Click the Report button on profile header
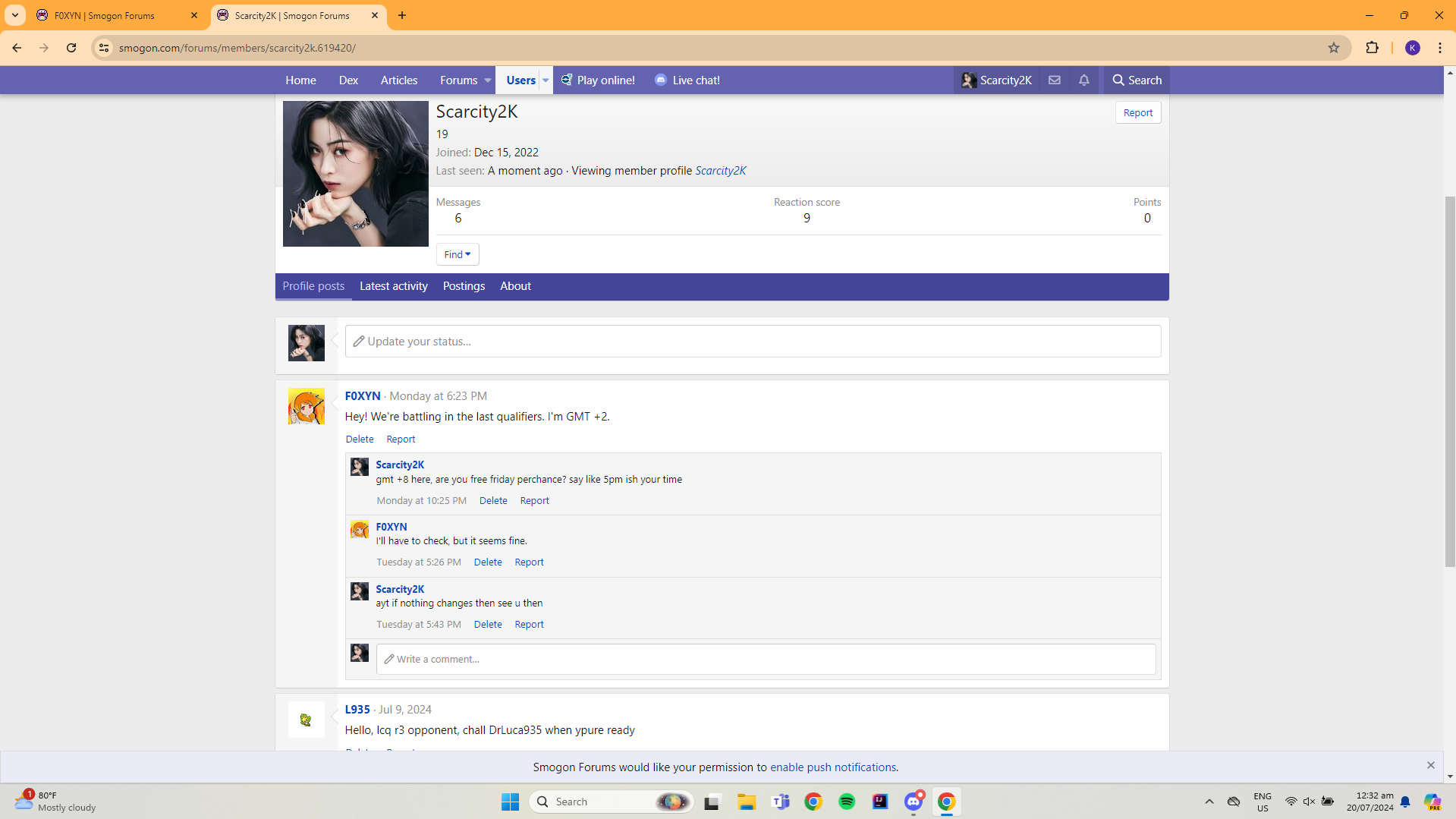Viewport: 1456px width, 819px height. coord(1137,112)
